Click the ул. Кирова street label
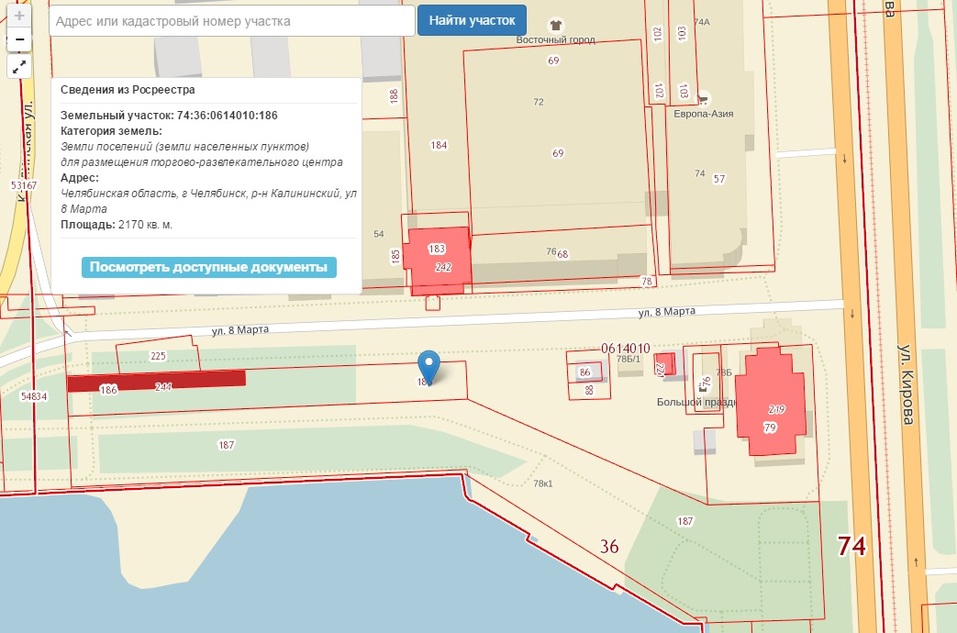The height and width of the screenshot is (633, 957). click(908, 385)
